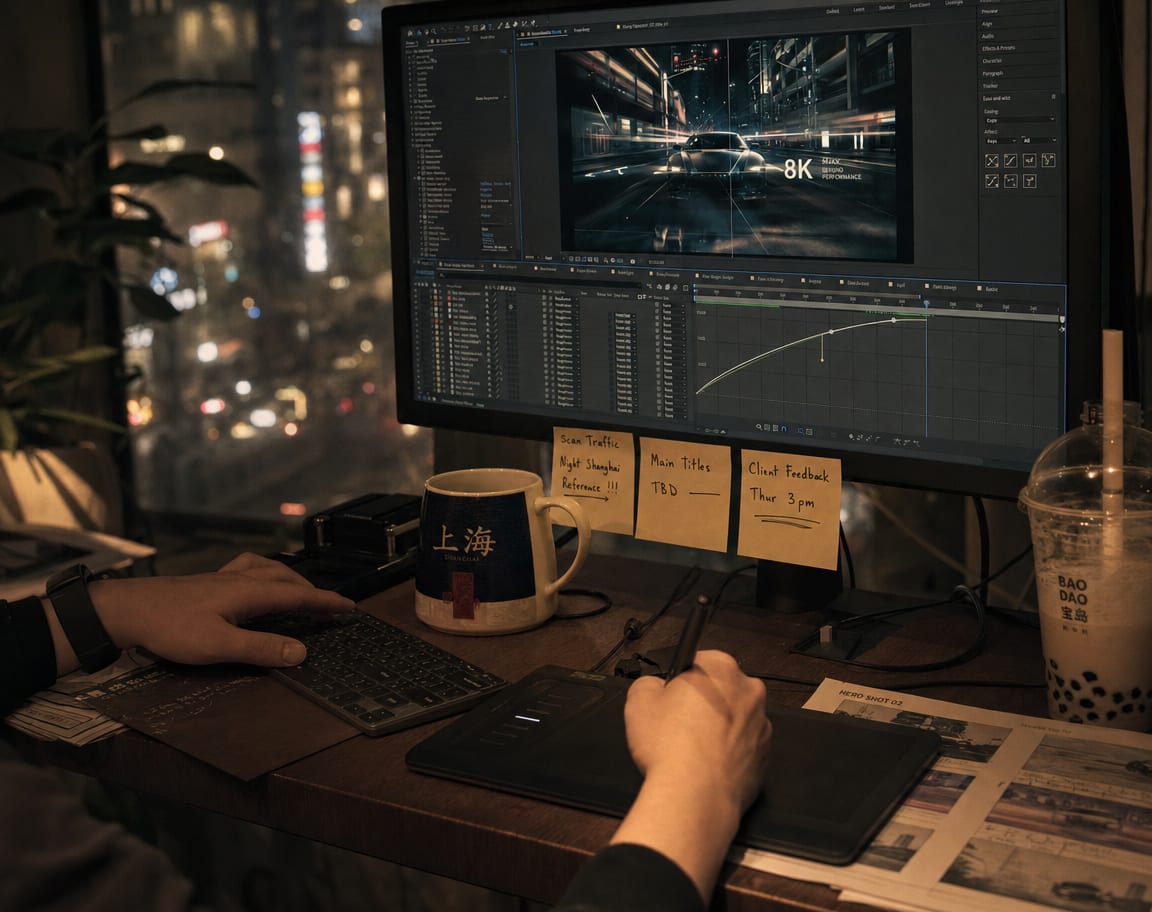The width and height of the screenshot is (1152, 912).
Task: Switch to the Small Screen workspace
Action: point(920,5)
